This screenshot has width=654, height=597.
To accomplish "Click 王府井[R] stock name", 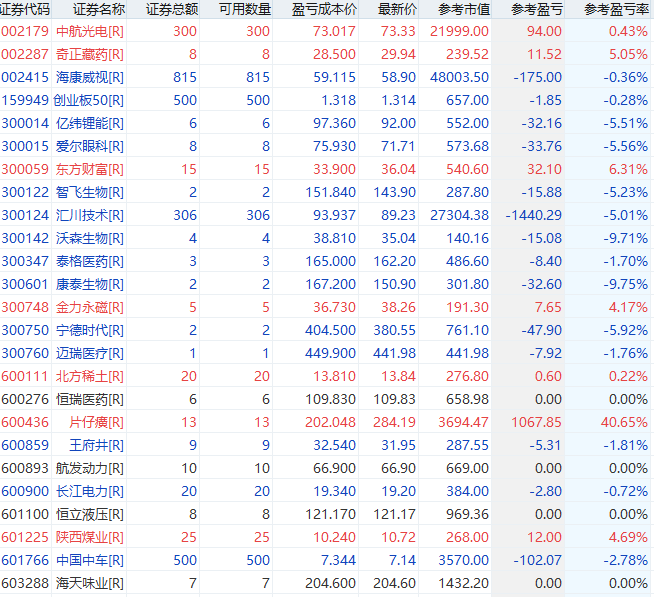I will (96, 445).
